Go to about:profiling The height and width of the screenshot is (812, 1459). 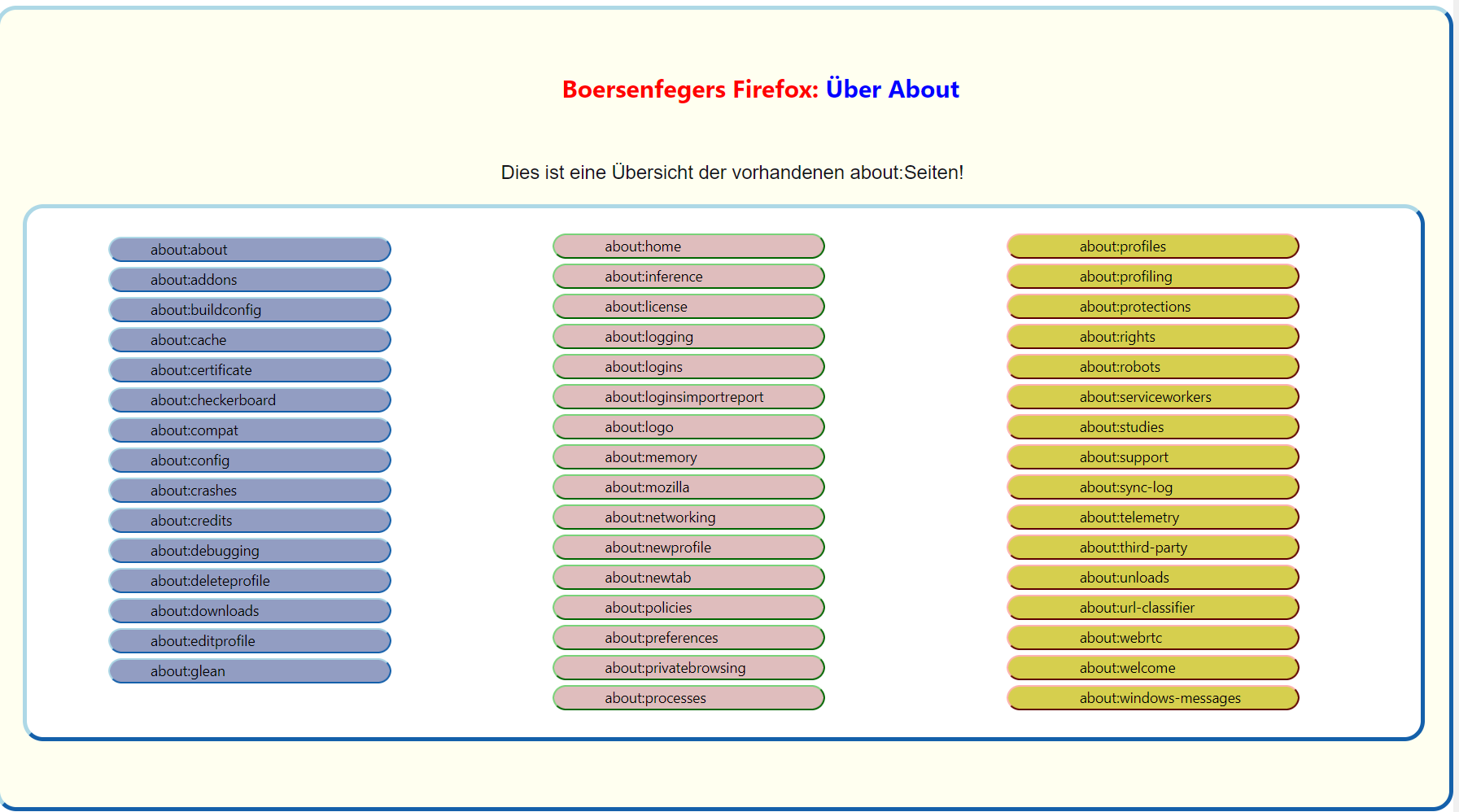pos(1153,277)
